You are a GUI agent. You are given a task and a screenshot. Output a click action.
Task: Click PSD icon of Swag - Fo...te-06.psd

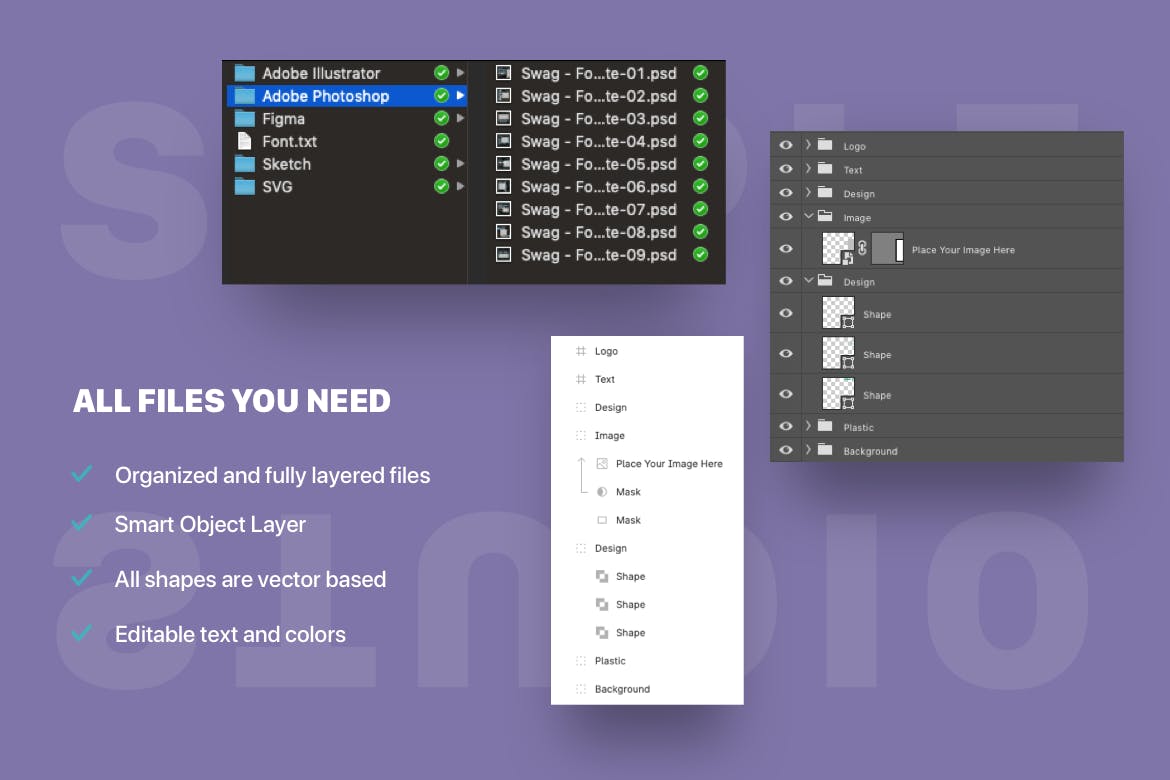pyautogui.click(x=504, y=187)
